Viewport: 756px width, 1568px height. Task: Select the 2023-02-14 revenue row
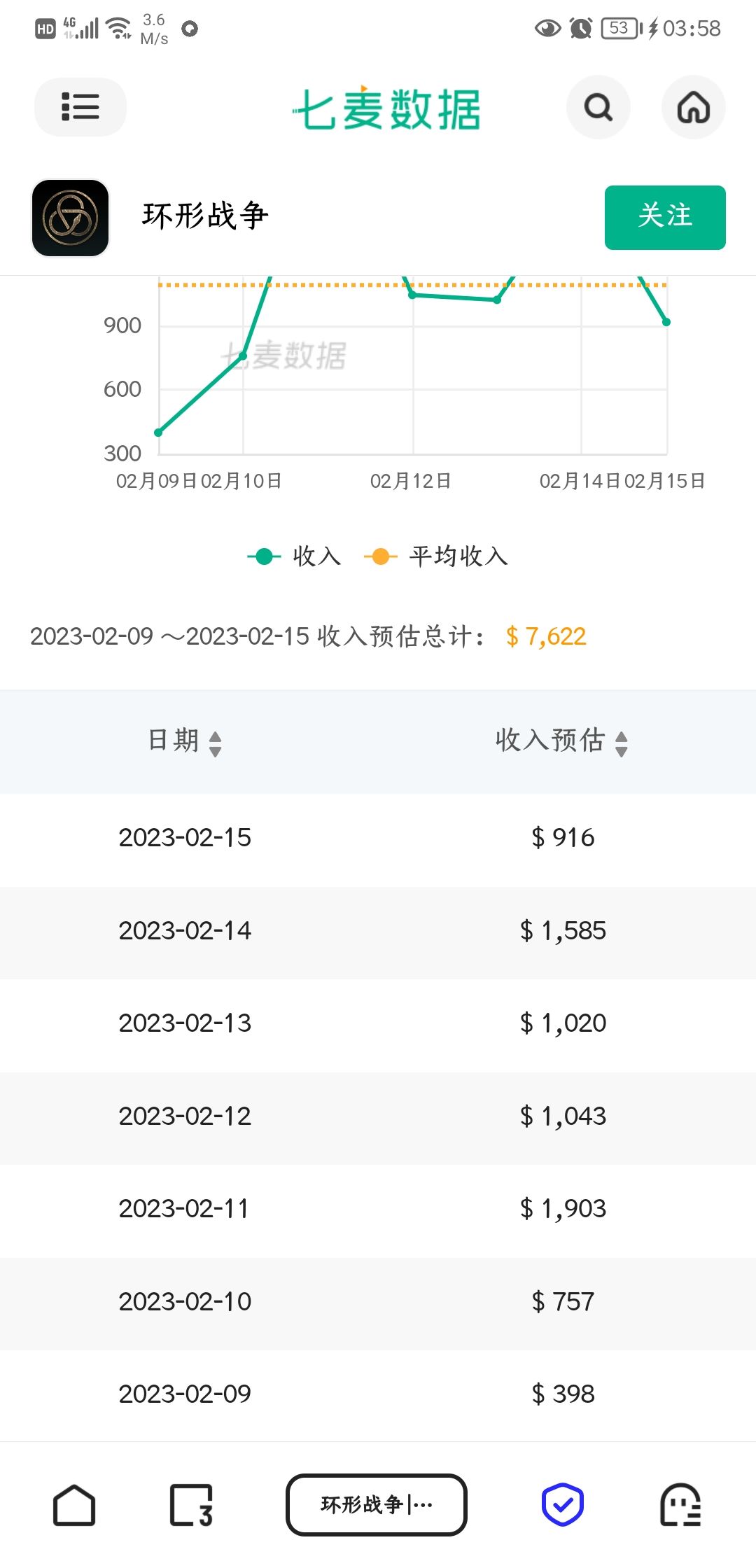378,931
